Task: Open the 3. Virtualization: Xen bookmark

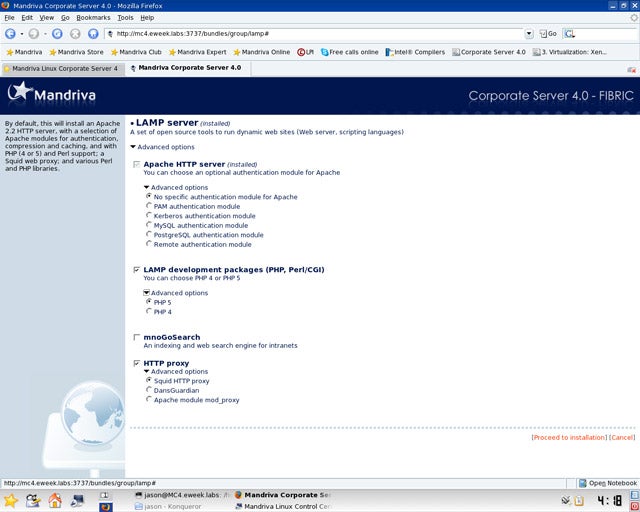Action: (570, 52)
